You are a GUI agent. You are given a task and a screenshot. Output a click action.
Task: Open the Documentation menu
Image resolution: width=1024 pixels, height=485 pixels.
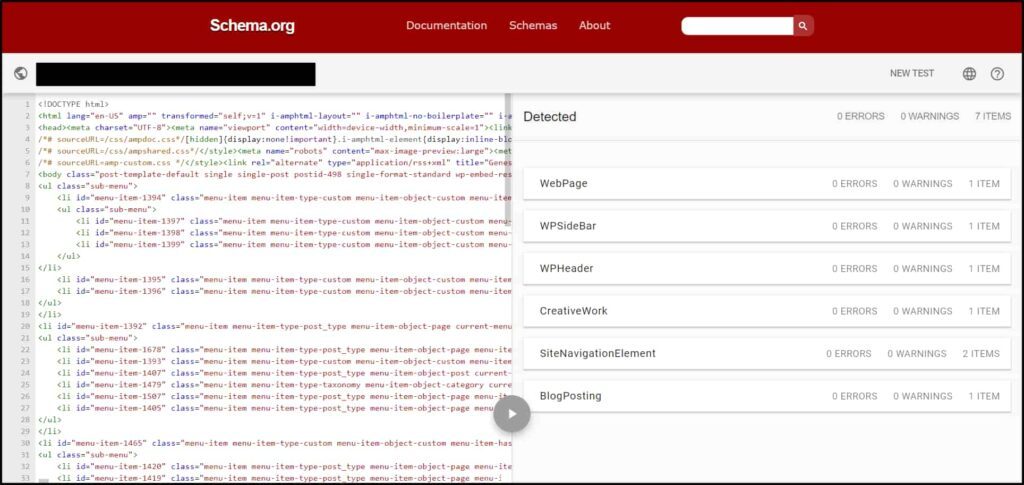(447, 25)
